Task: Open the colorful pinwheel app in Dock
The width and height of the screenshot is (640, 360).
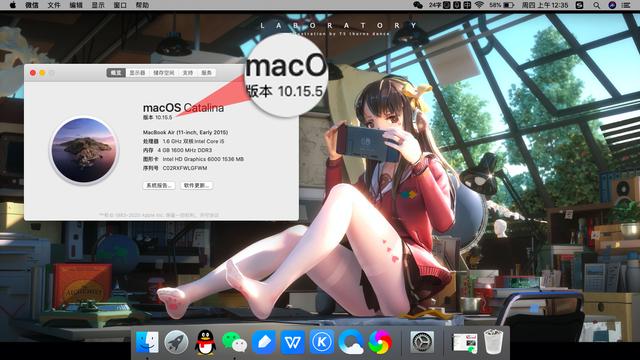Action: [x=380, y=342]
